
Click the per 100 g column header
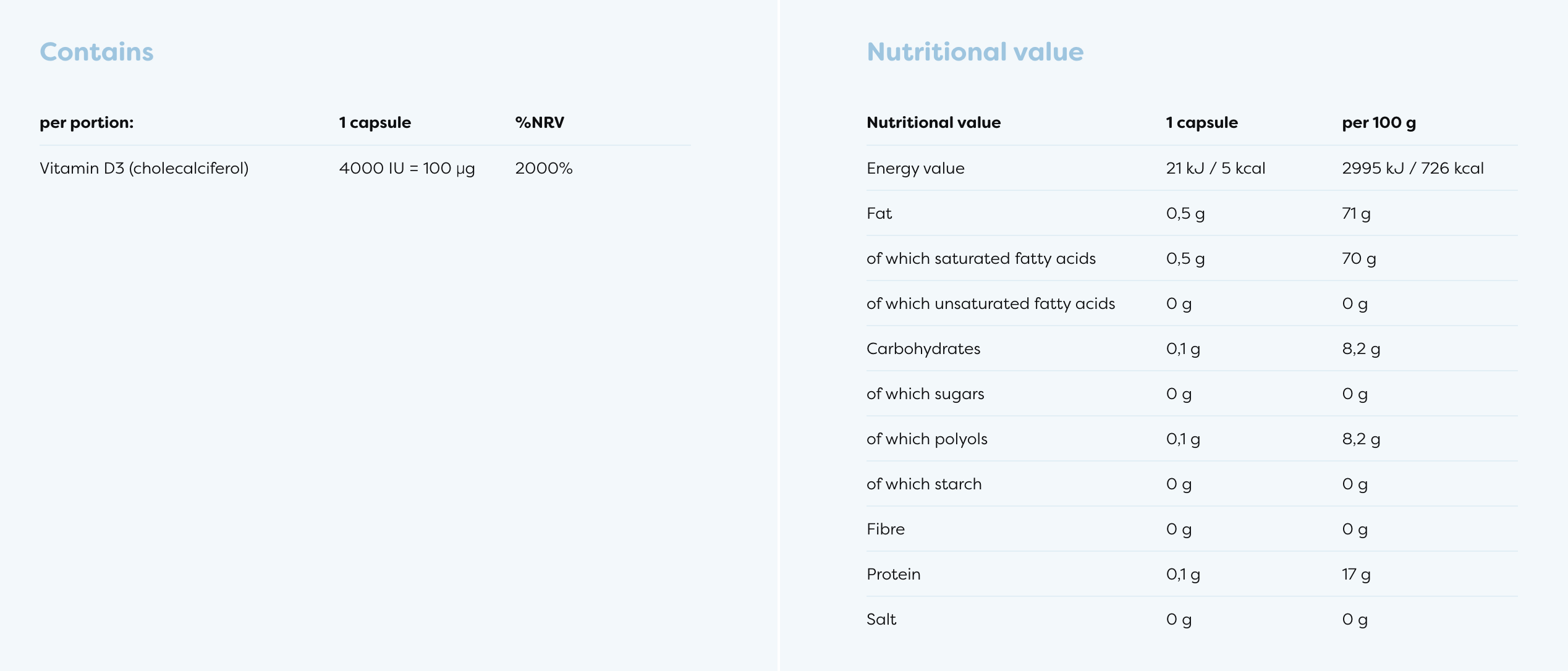coord(1378,122)
